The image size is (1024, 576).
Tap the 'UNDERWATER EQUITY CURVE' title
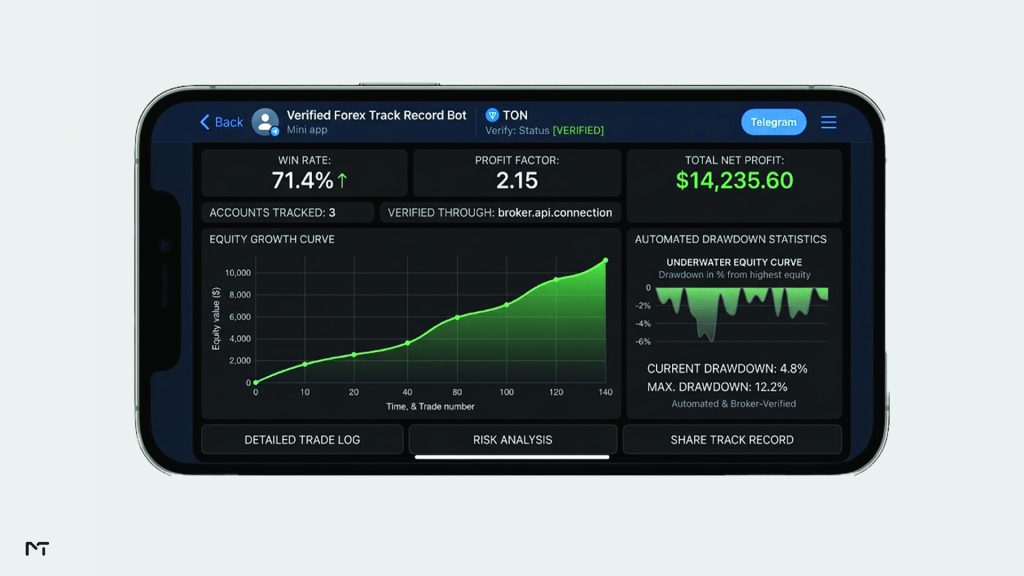tap(734, 262)
